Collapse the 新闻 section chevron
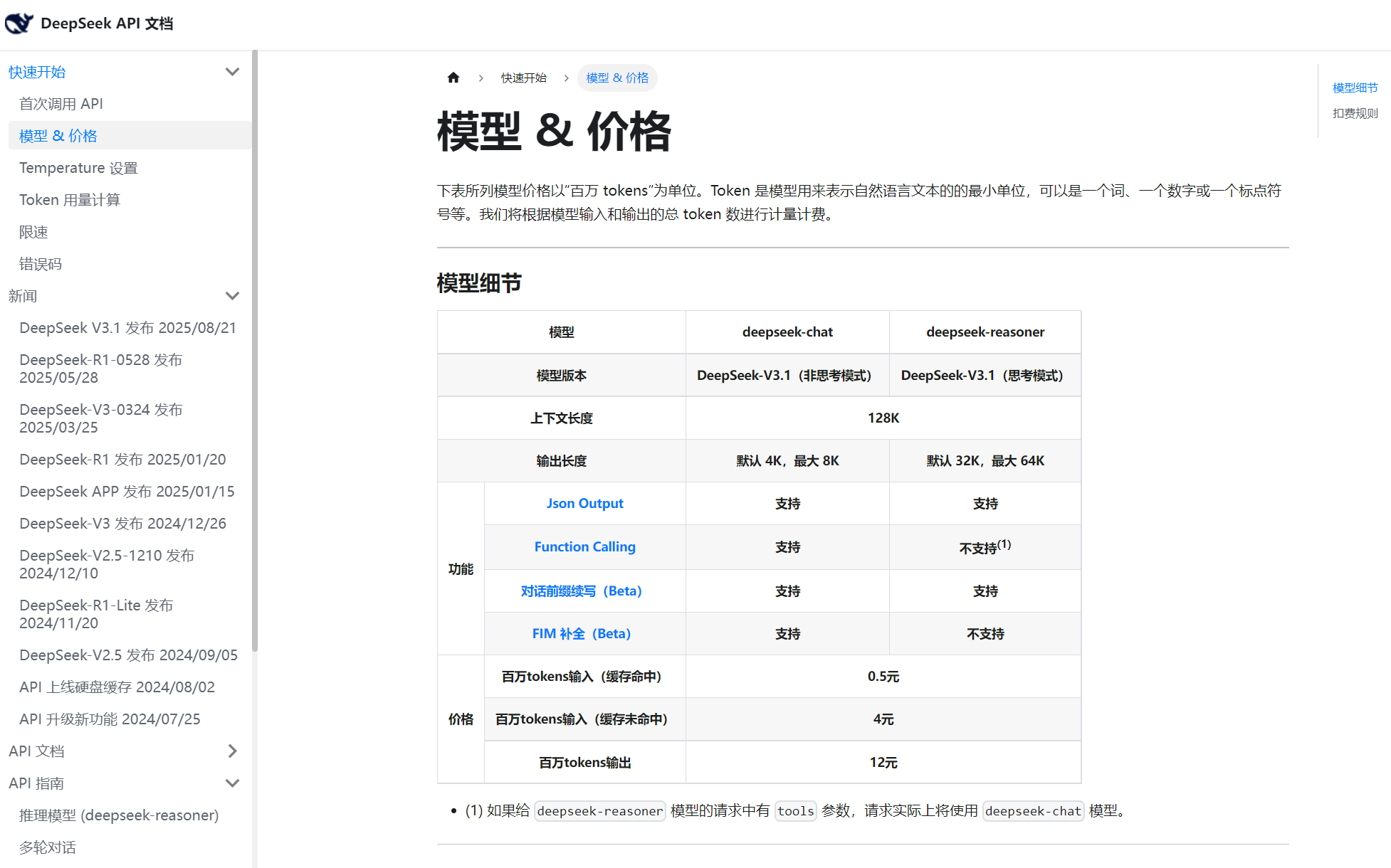 click(232, 296)
